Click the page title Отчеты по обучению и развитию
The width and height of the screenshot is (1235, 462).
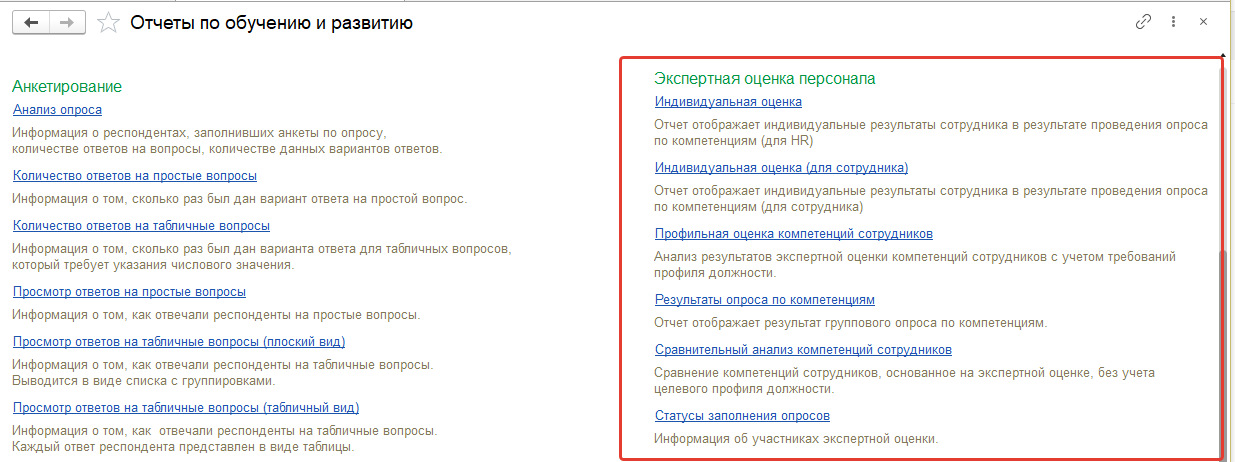(272, 23)
